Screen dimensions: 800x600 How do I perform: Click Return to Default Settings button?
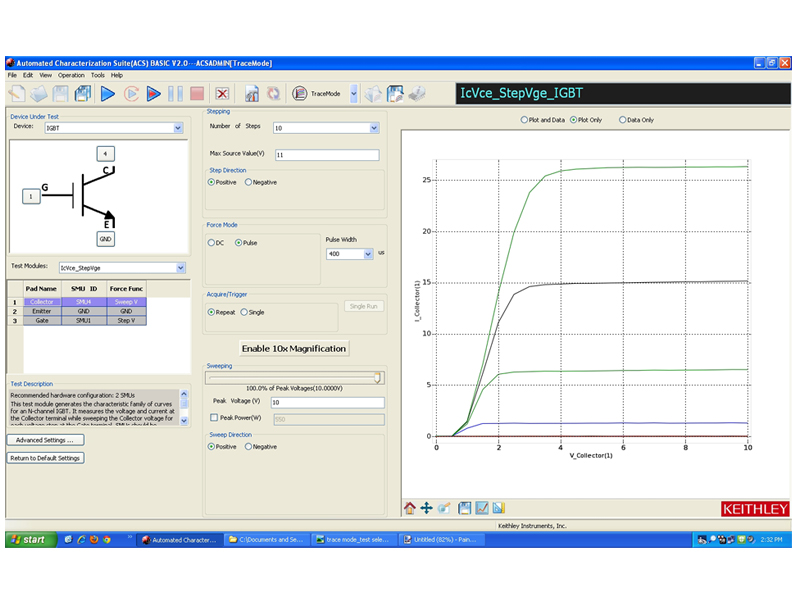(45, 458)
